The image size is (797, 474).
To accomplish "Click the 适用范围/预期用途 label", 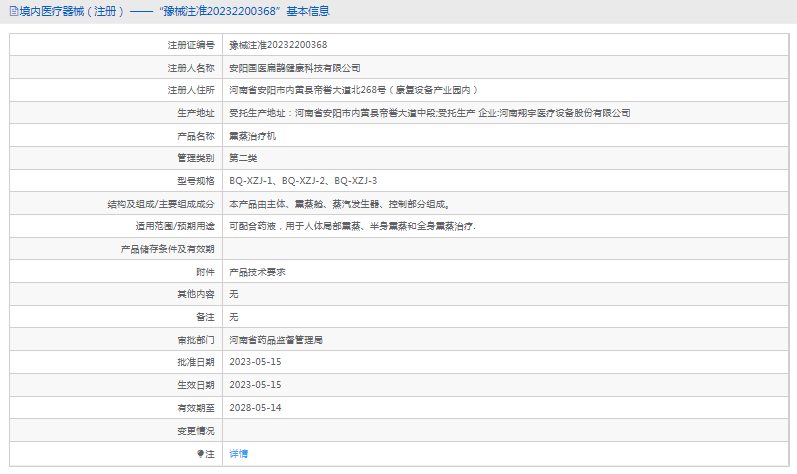I will point(175,227).
